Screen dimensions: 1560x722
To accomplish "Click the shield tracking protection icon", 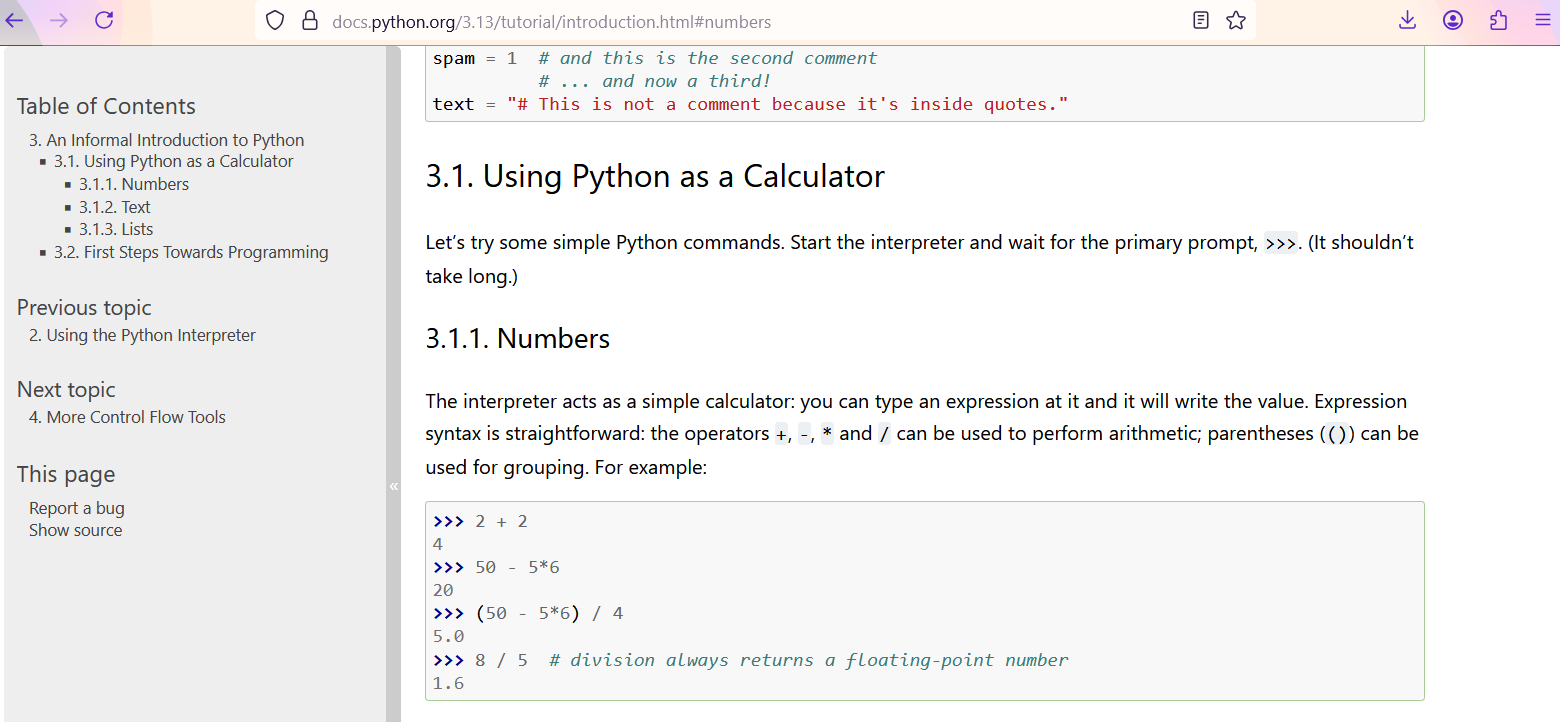I will pos(275,21).
